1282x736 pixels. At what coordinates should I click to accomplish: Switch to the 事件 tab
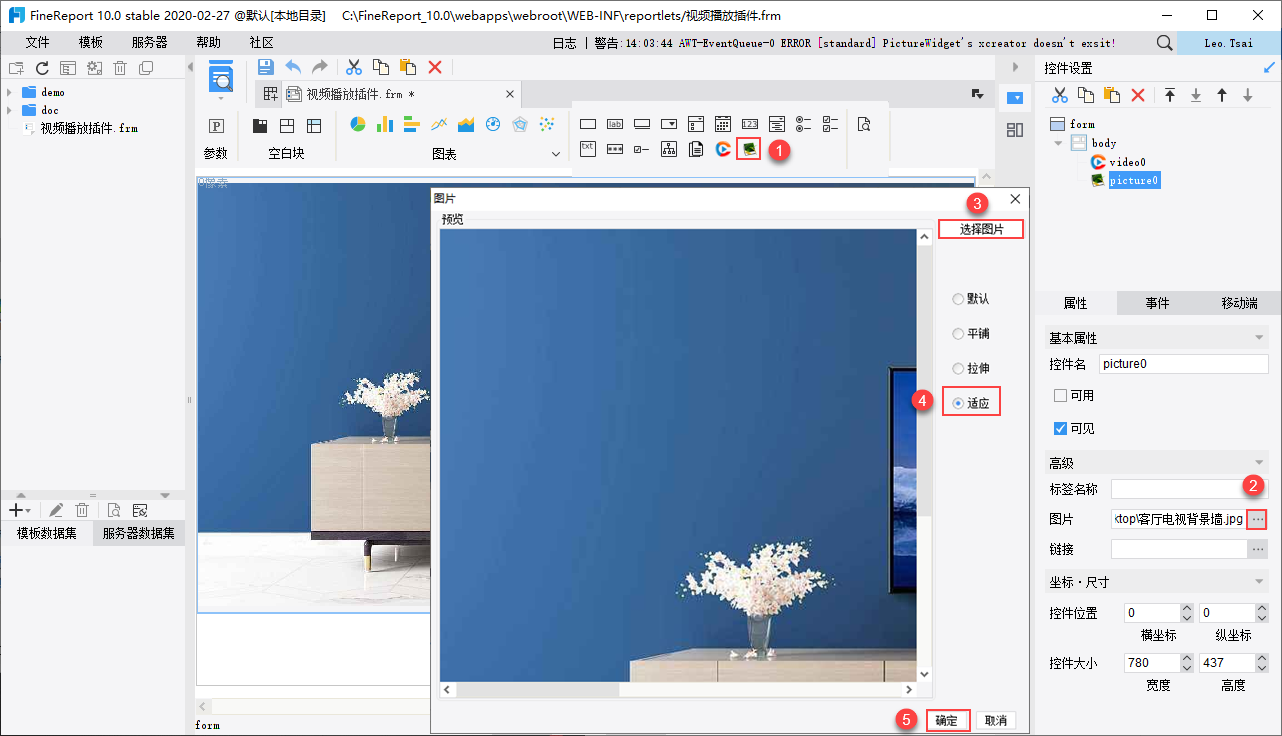click(1157, 303)
